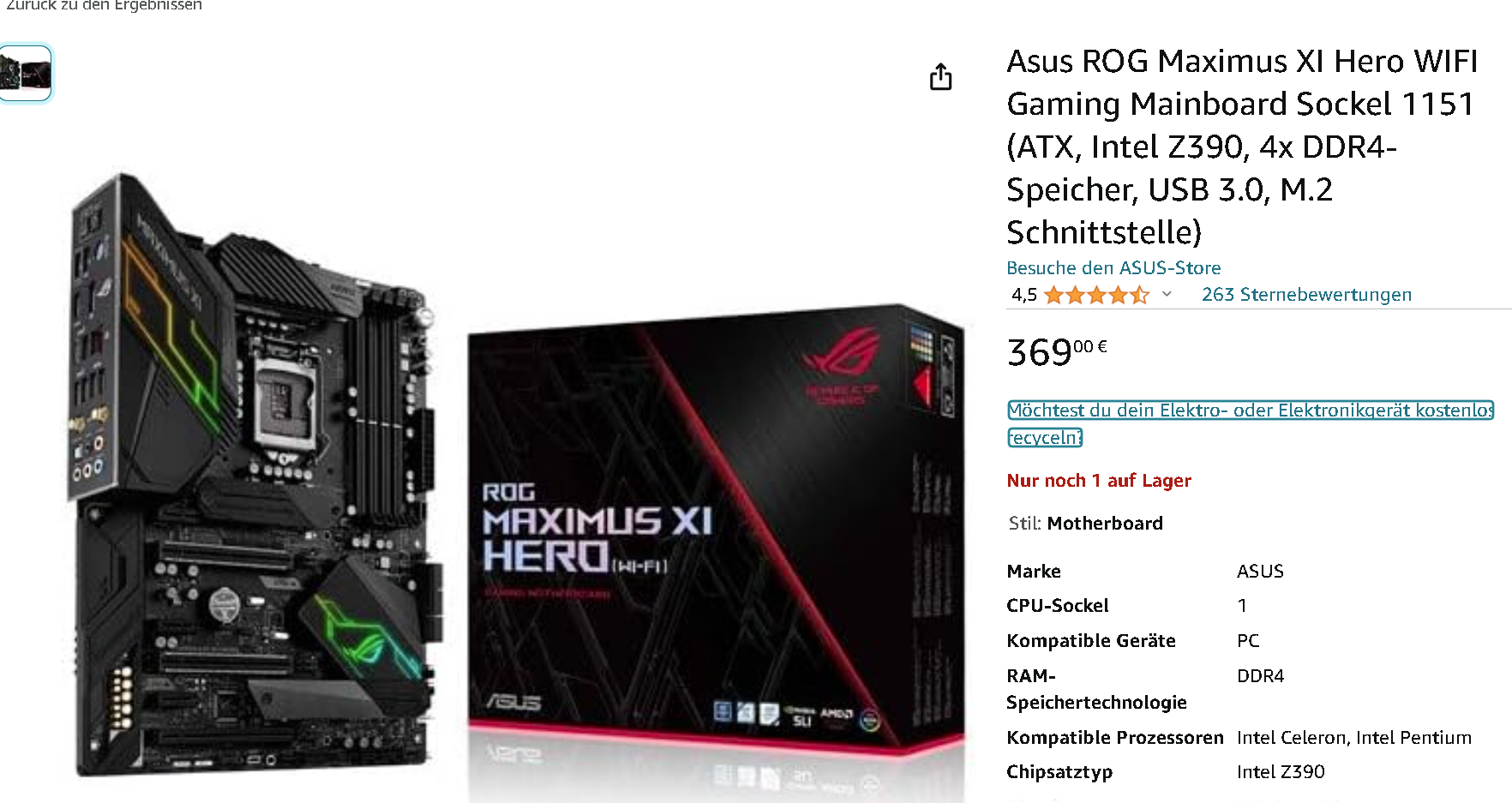Go back via Zurück zu den Ergebnissen

tap(104, 5)
